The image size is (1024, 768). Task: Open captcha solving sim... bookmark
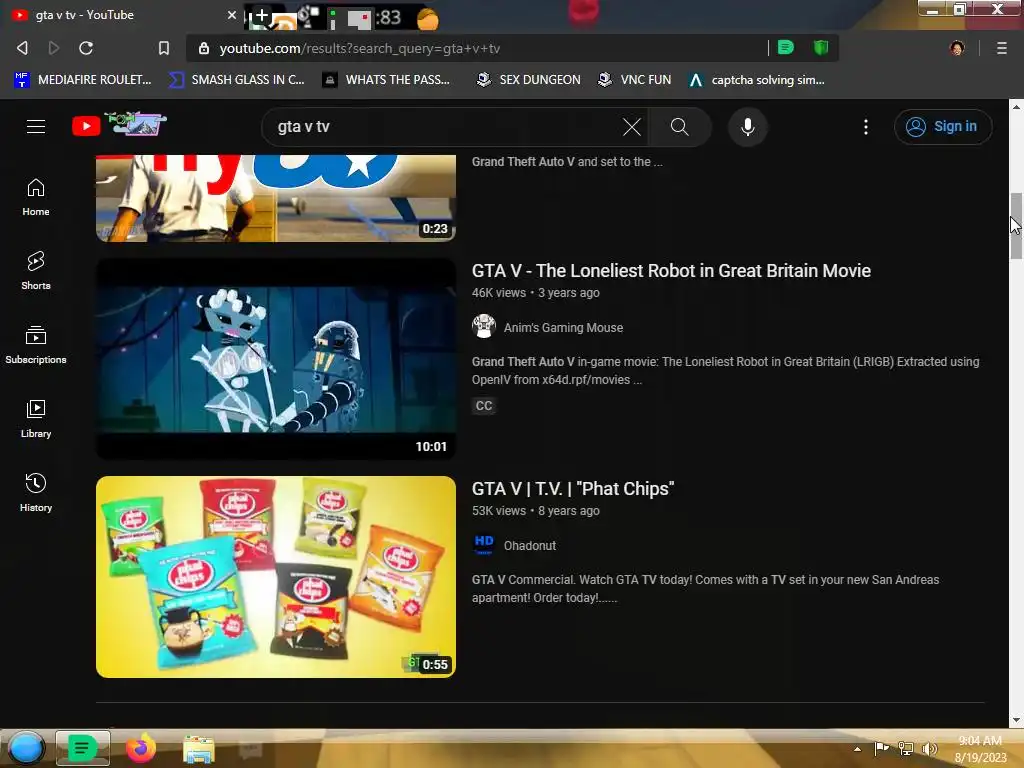(x=757, y=80)
